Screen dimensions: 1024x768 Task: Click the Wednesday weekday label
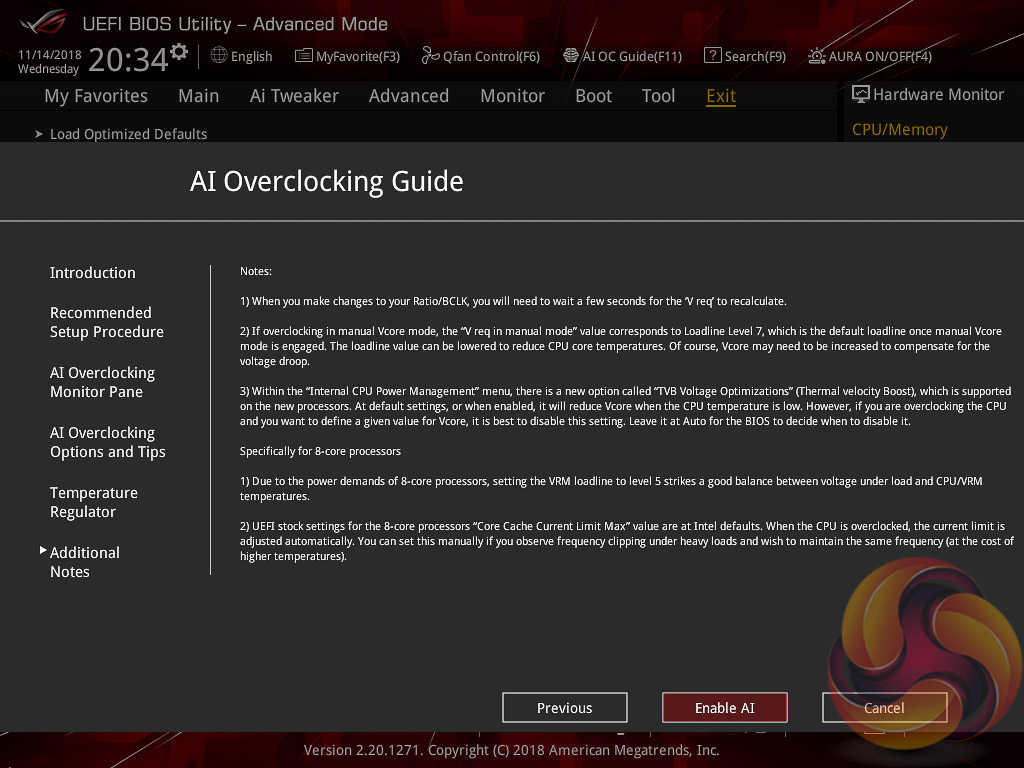[48, 69]
